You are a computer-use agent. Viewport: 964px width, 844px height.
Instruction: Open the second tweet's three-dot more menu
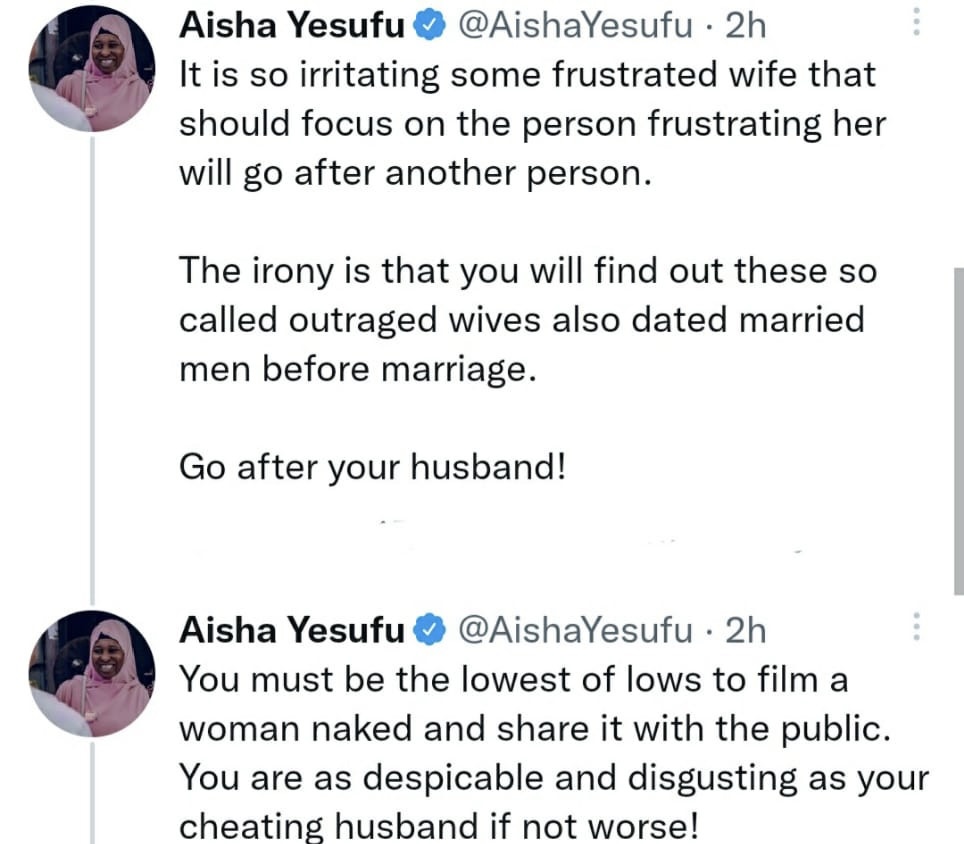click(917, 629)
